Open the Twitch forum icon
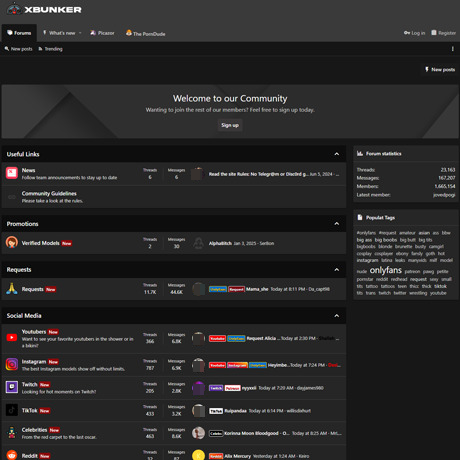This screenshot has height=460, width=460. (12, 387)
